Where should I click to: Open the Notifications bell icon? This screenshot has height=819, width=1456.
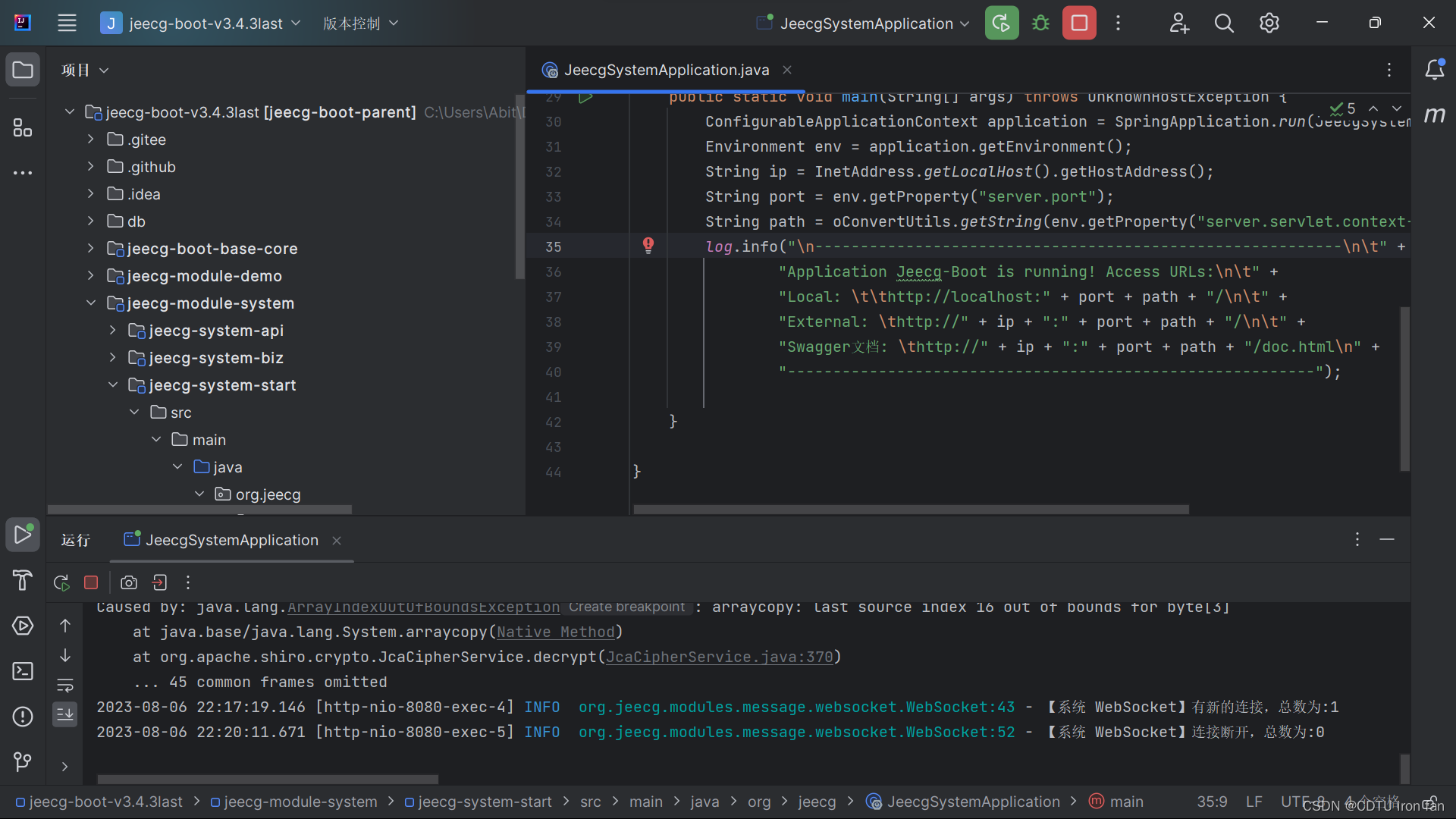coord(1434,70)
